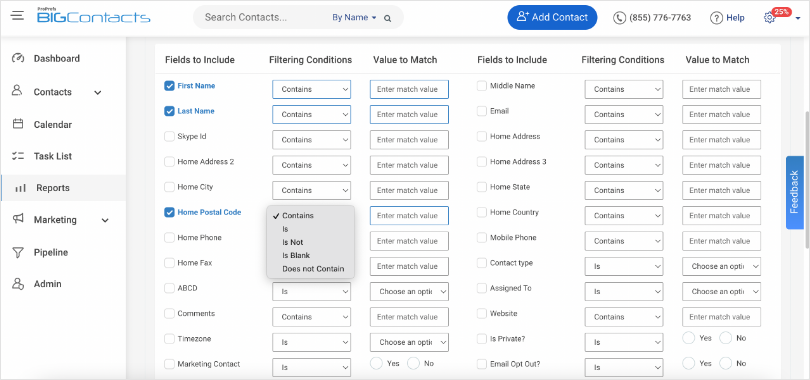Click the Search Contacts input field

coord(263,18)
